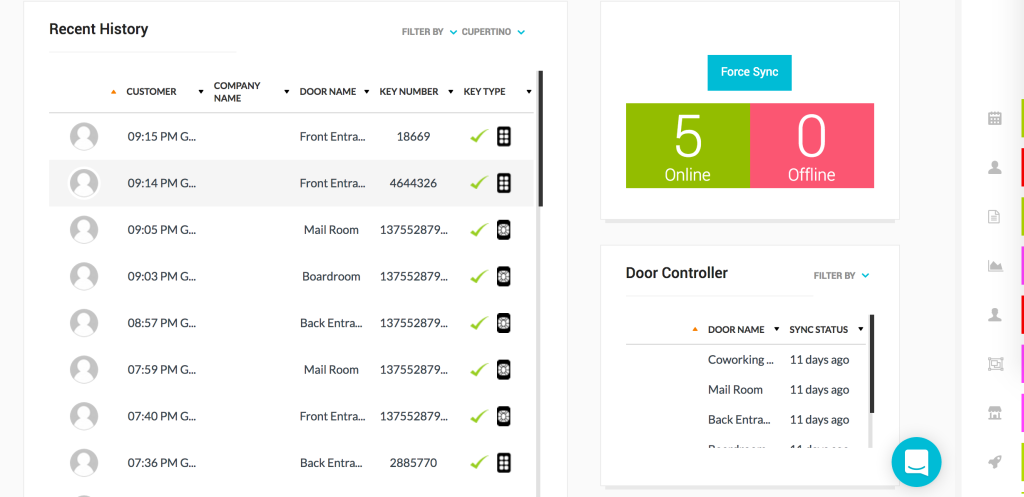The image size is (1024, 497).
Task: Click the Company Name column header label
Action: (237, 92)
